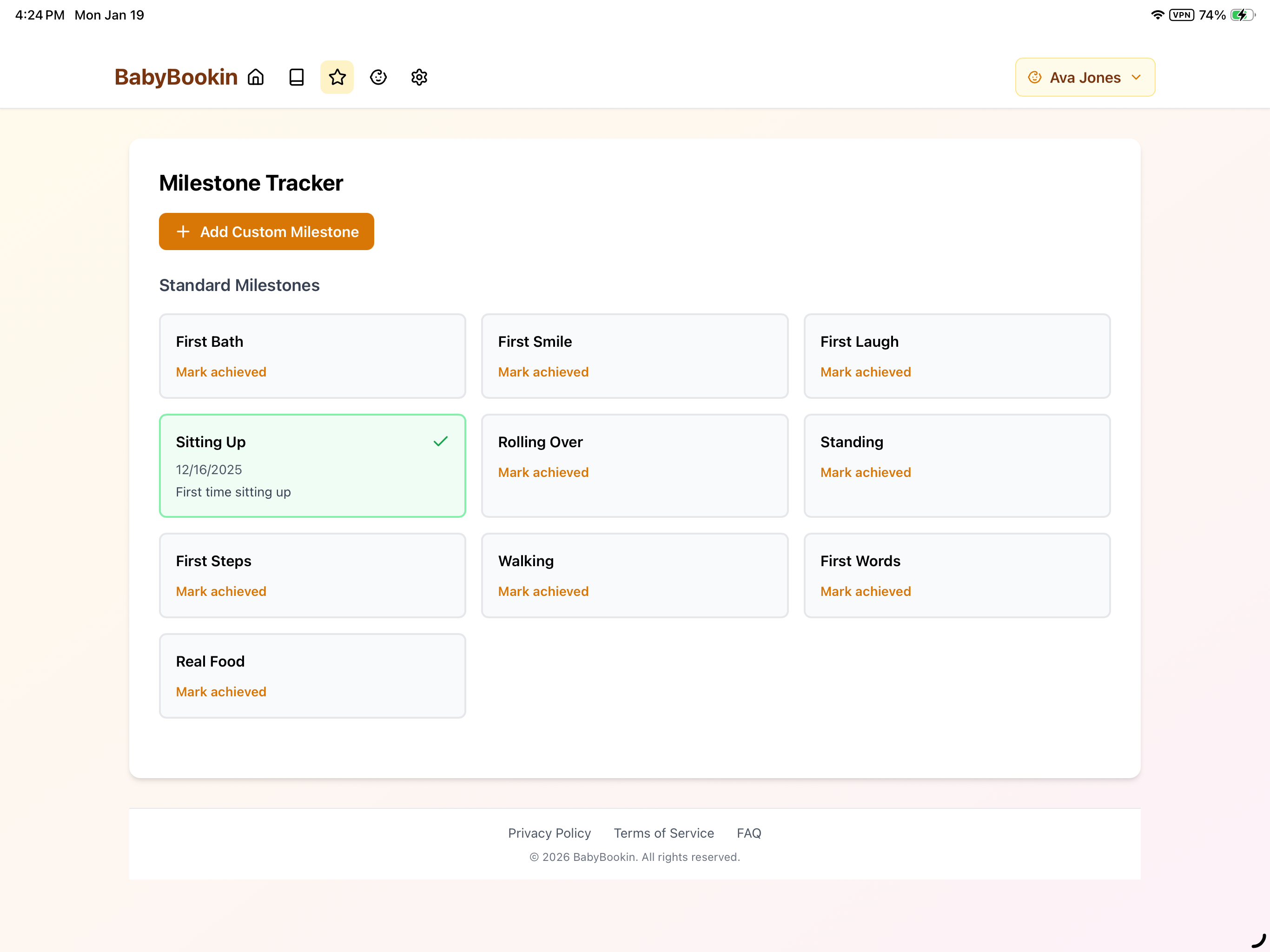Mark Real Food as achieved

click(x=221, y=692)
